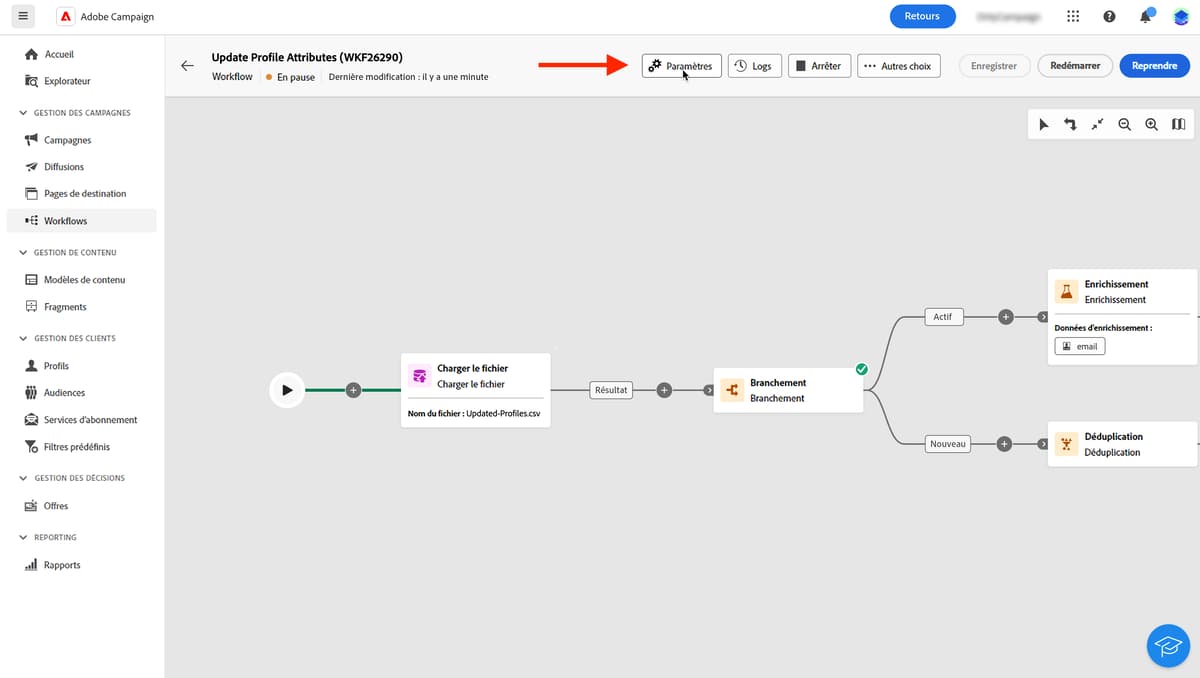The width and height of the screenshot is (1200, 678).
Task: Select Profils in the sidebar
Action: (x=55, y=365)
